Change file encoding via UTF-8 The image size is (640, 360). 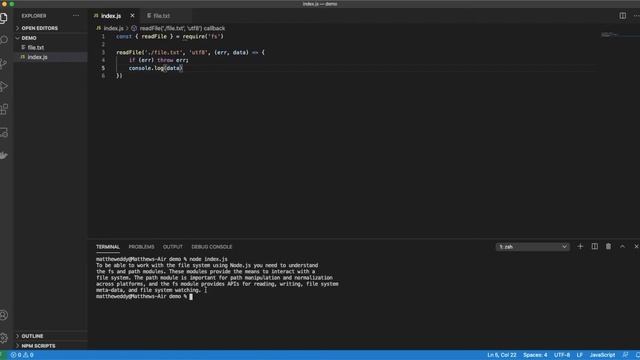tap(562, 355)
